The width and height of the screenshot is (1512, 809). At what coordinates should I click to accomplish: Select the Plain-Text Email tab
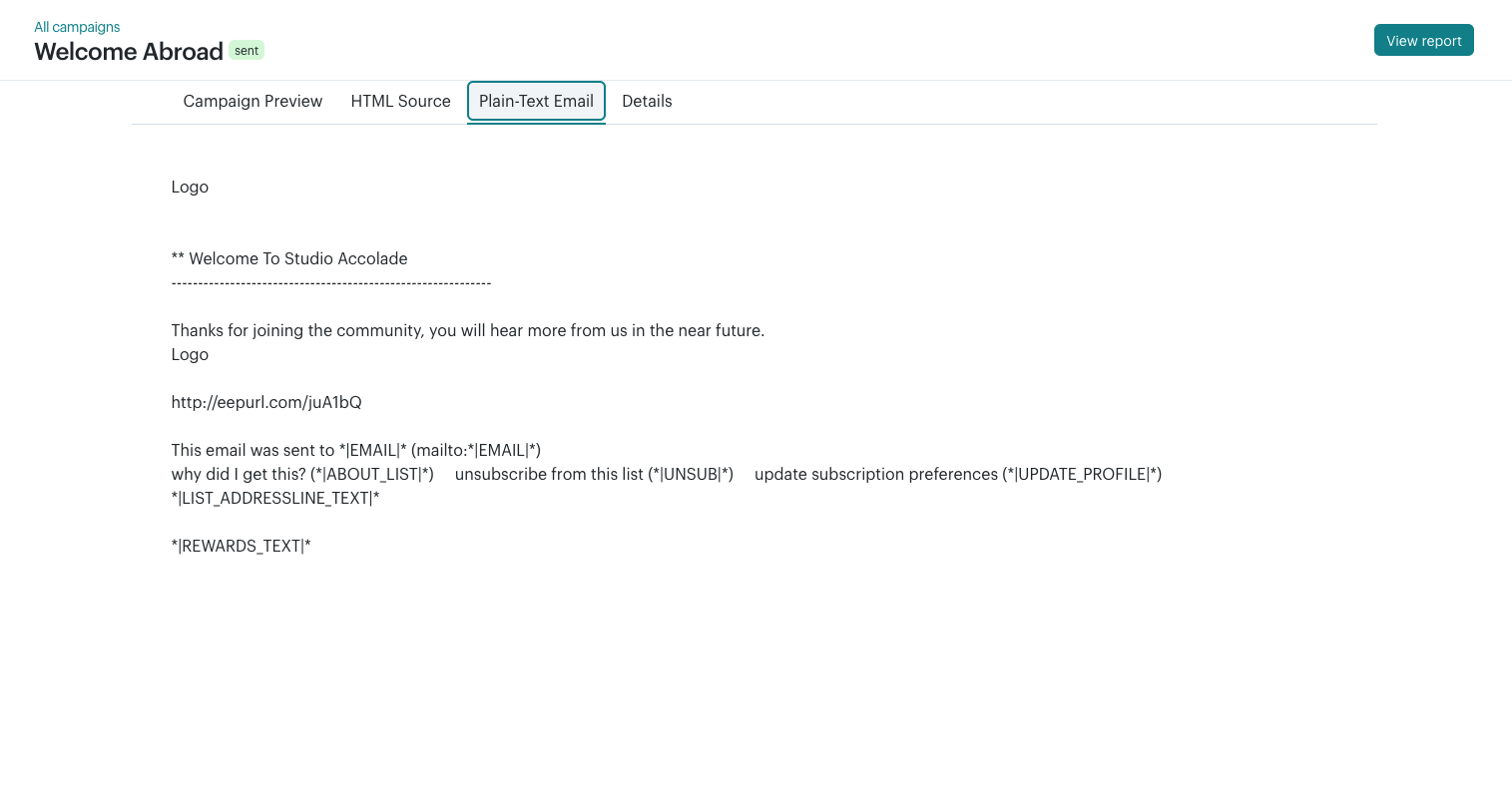536,101
